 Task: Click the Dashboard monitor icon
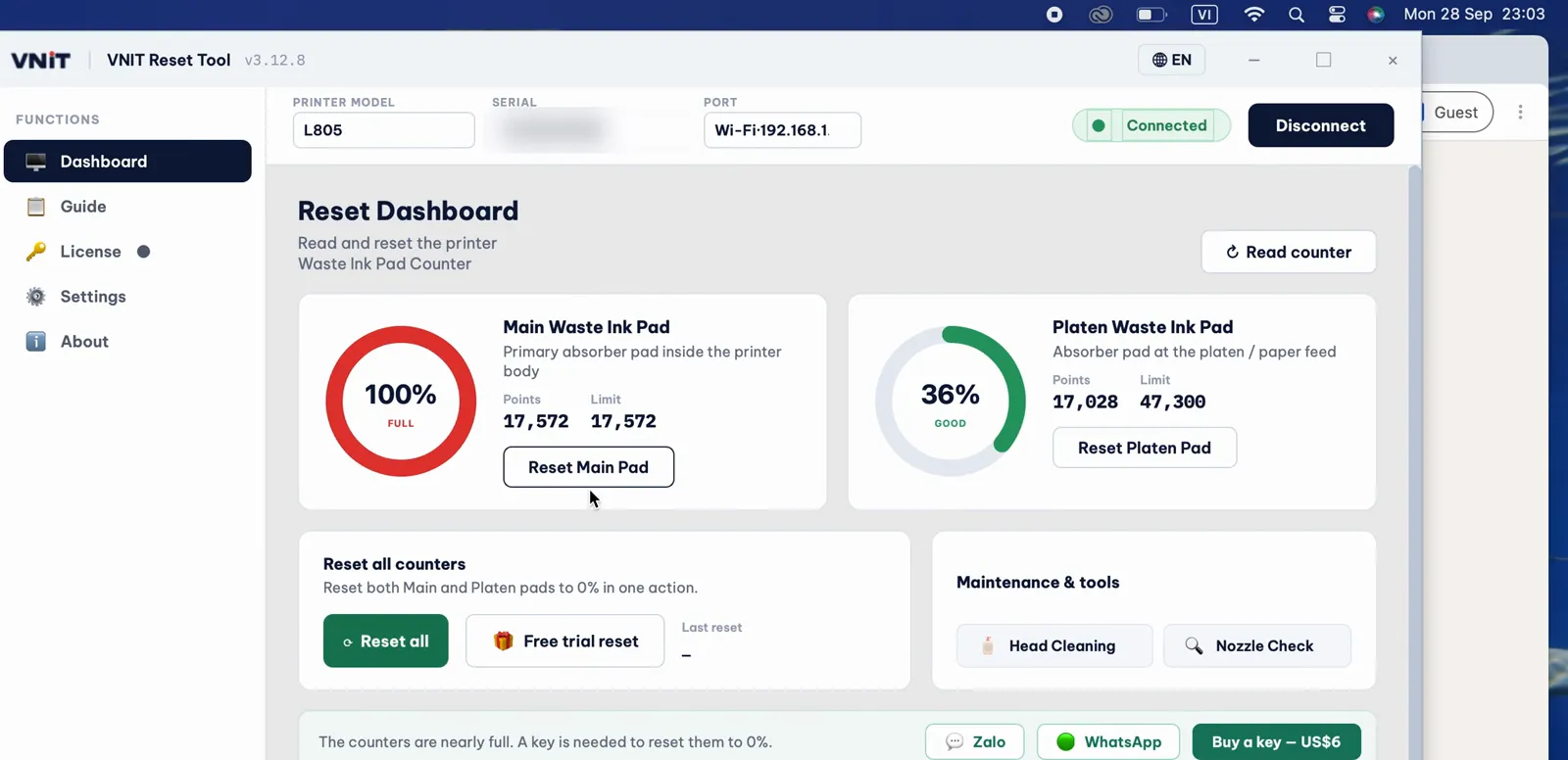point(36,162)
